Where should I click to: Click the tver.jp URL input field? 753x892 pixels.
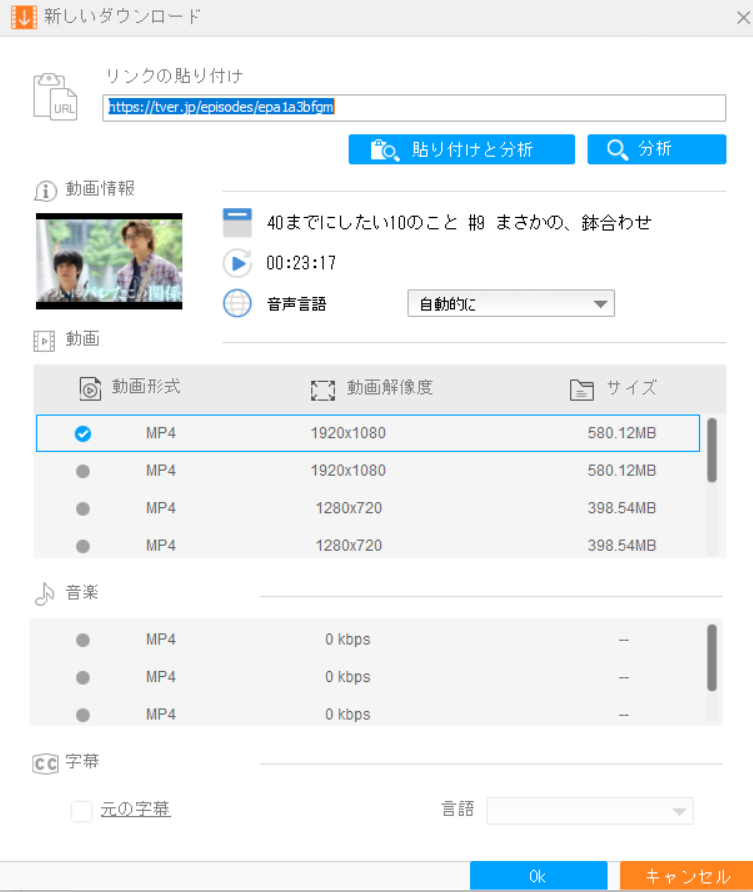[x=414, y=108]
